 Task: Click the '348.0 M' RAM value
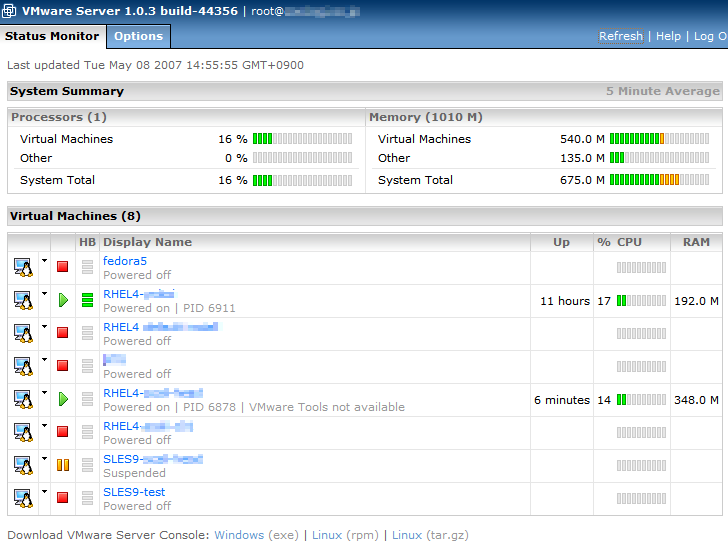(696, 400)
